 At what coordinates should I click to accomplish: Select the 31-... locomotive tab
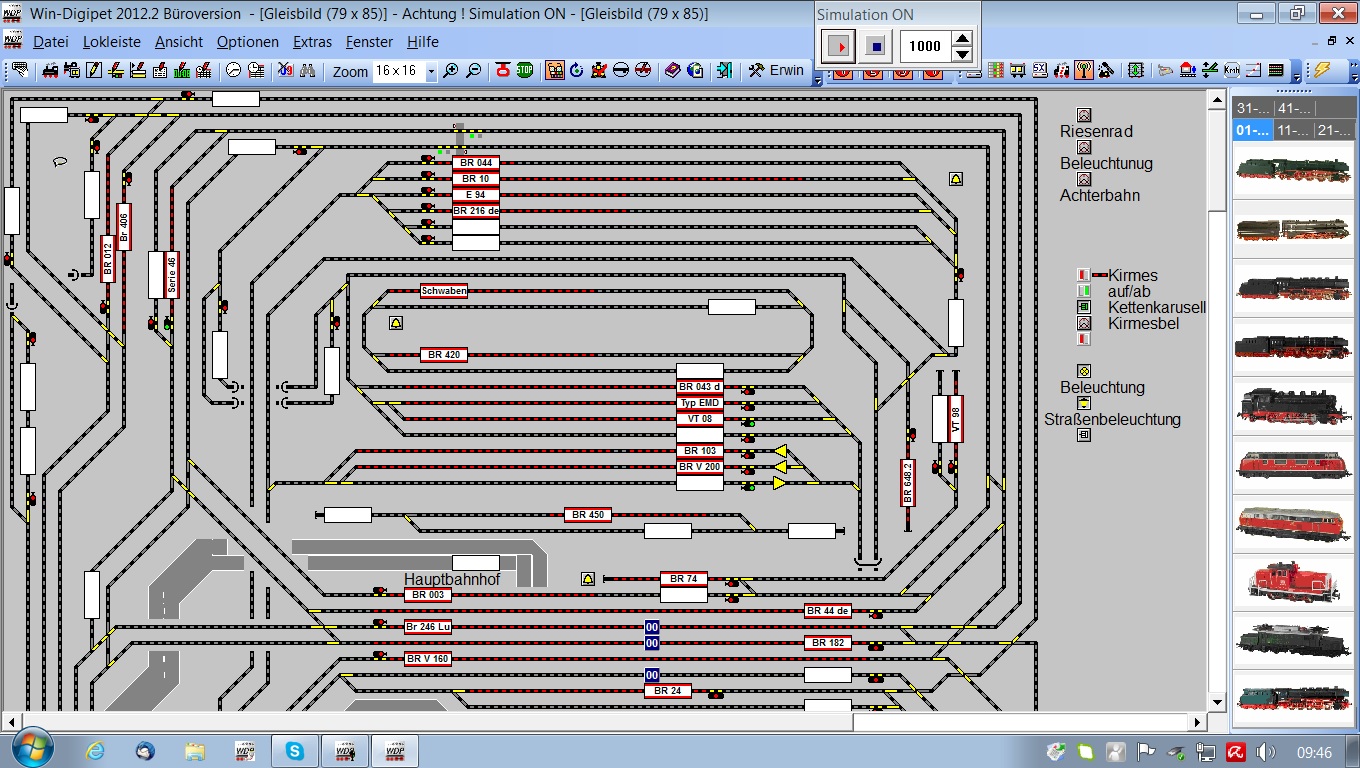click(x=1253, y=108)
